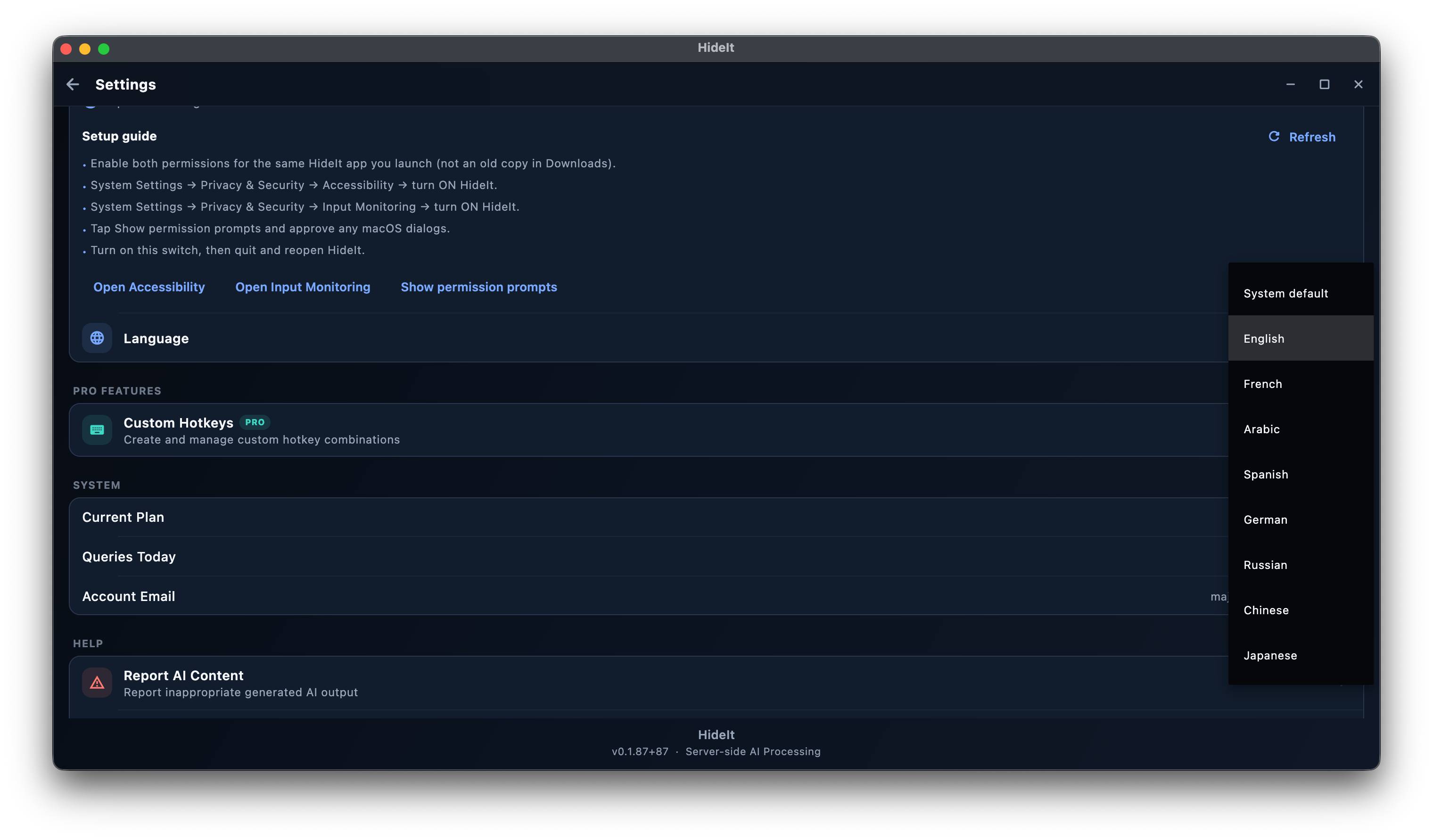
Task: Select Chinese from the language menu
Action: pos(1301,610)
